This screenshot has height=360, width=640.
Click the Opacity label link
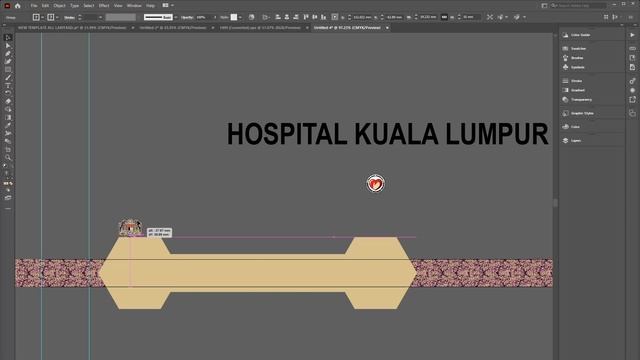pos(187,18)
